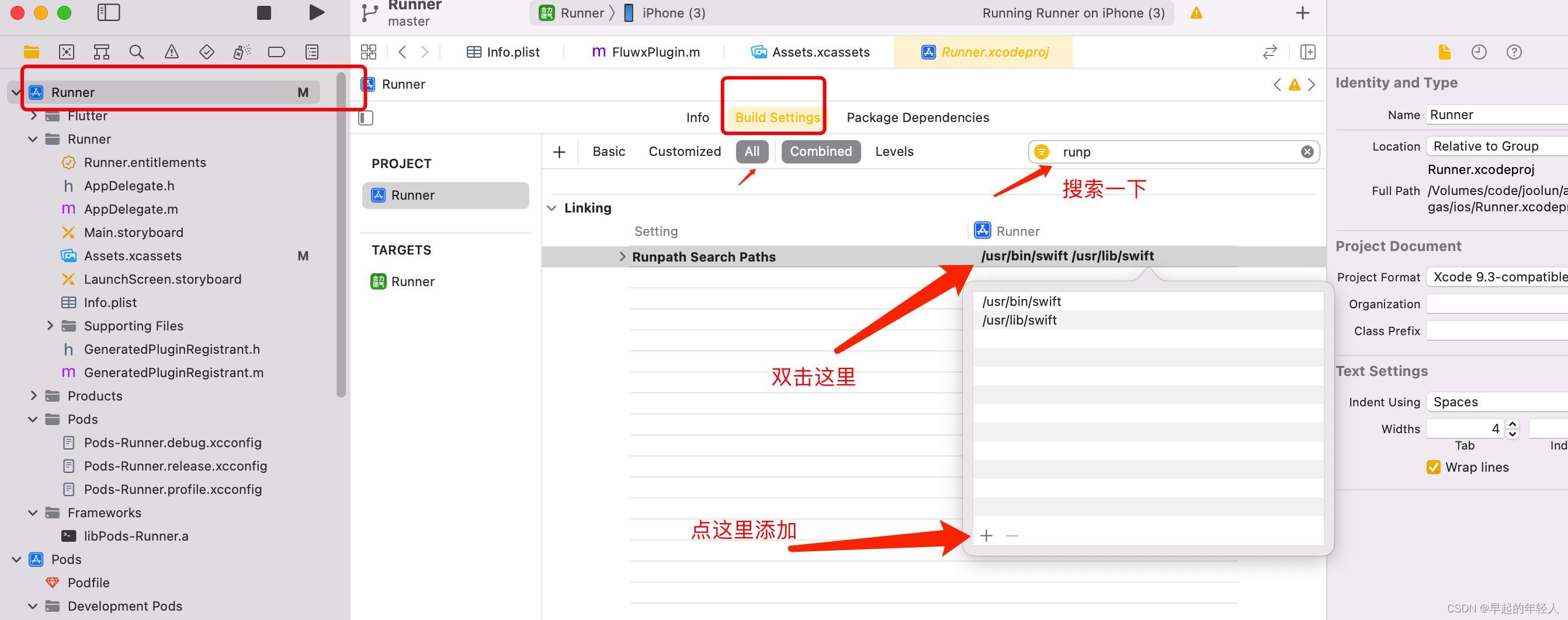Expand Supporting Files folder
Image resolution: width=1568 pixels, height=620 pixels.
50,326
